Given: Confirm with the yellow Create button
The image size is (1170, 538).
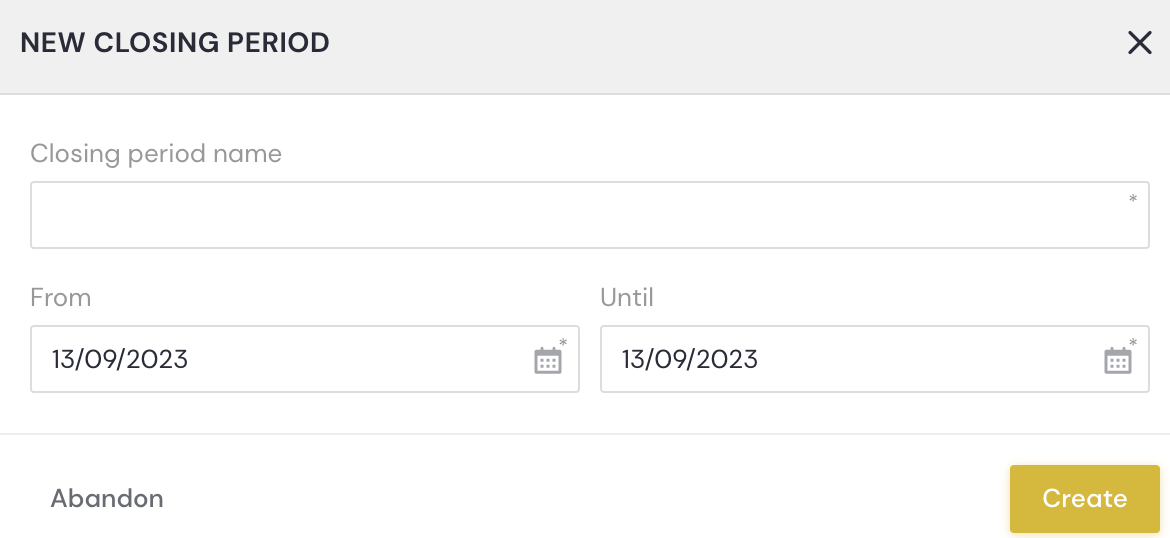Looking at the screenshot, I should [1085, 498].
